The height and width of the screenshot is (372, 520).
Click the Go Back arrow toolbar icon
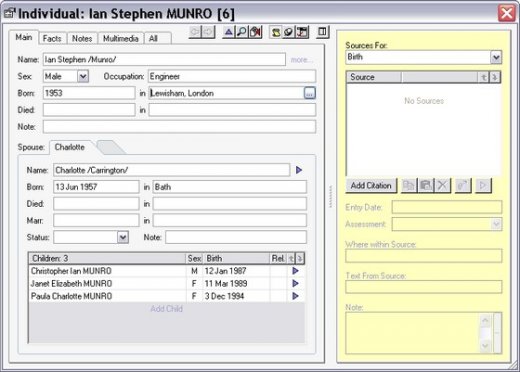(x=195, y=32)
